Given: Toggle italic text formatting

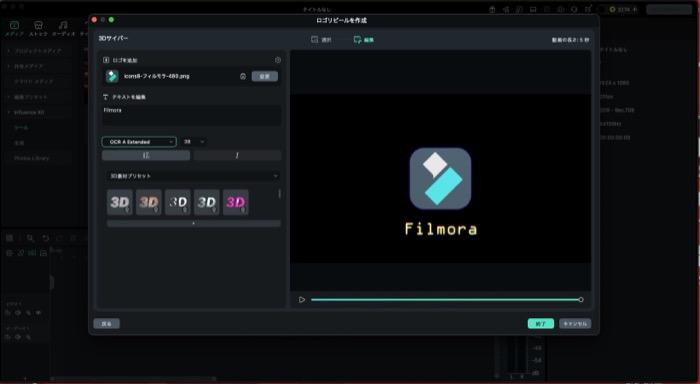Looking at the screenshot, I should 238,155.
